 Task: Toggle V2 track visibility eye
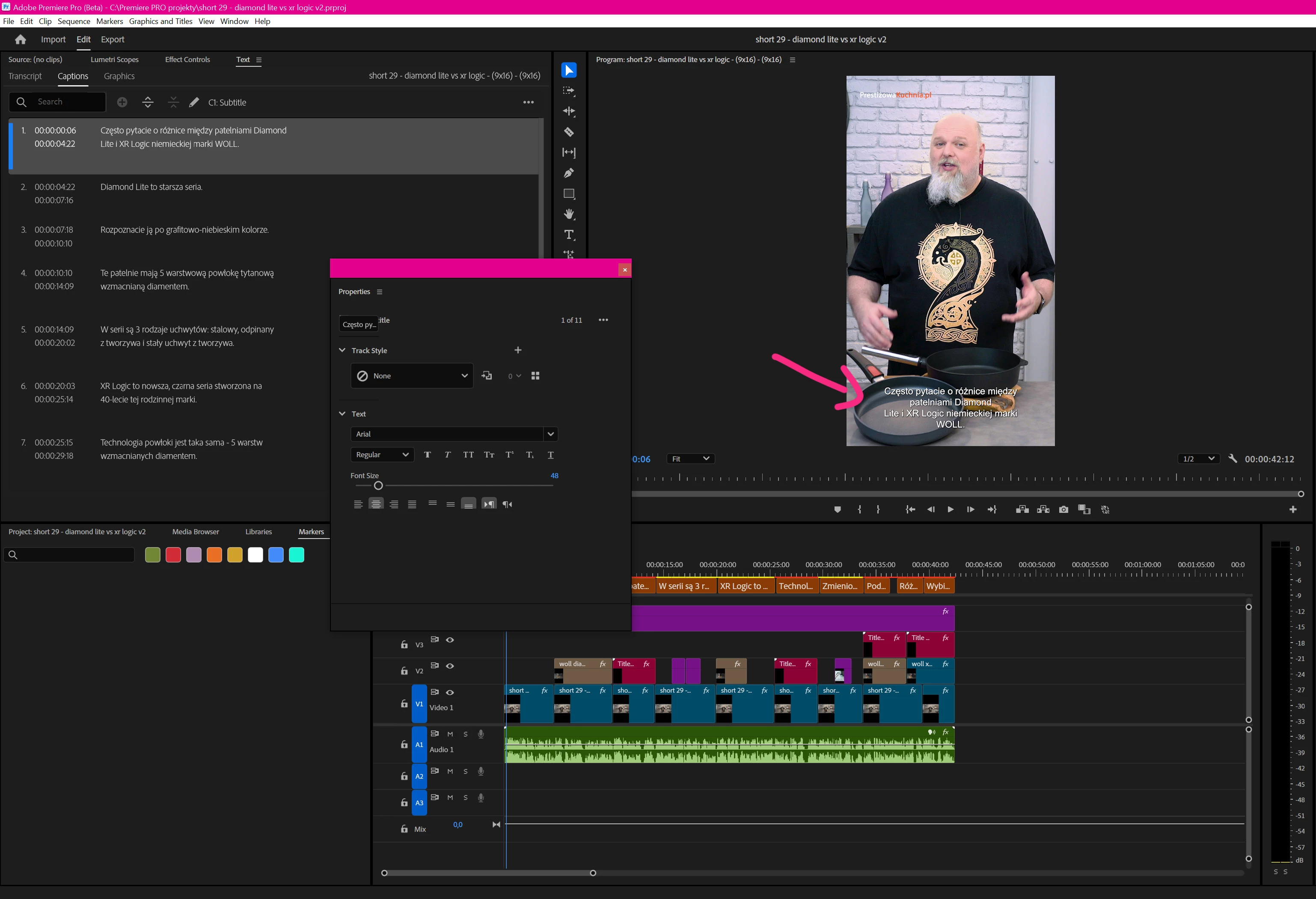pyautogui.click(x=450, y=666)
